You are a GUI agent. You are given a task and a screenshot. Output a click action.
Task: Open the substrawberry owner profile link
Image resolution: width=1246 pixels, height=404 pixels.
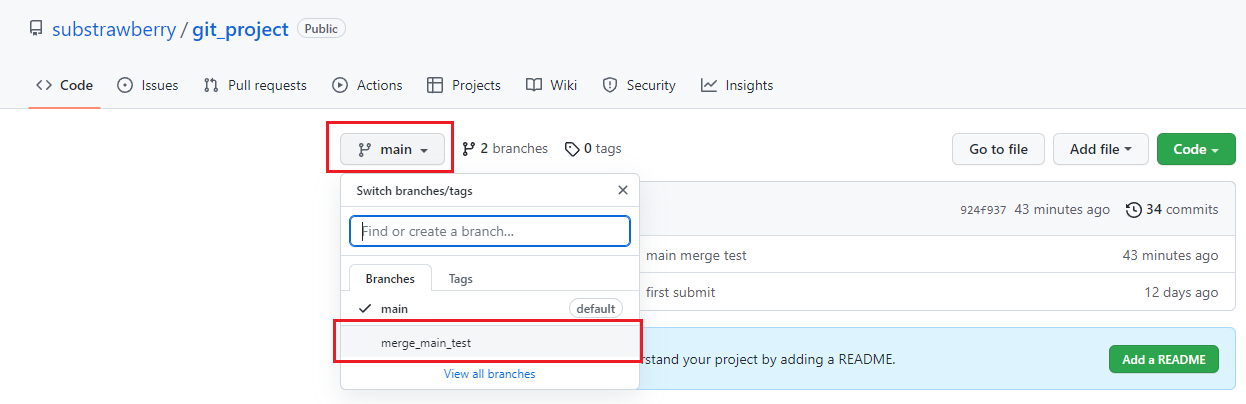click(x=114, y=29)
